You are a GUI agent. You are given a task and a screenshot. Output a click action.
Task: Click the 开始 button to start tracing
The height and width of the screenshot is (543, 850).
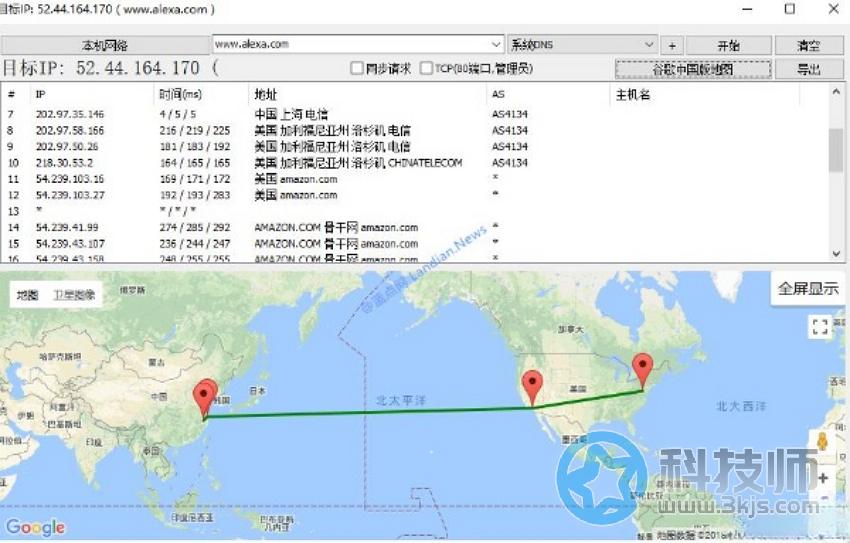point(728,46)
